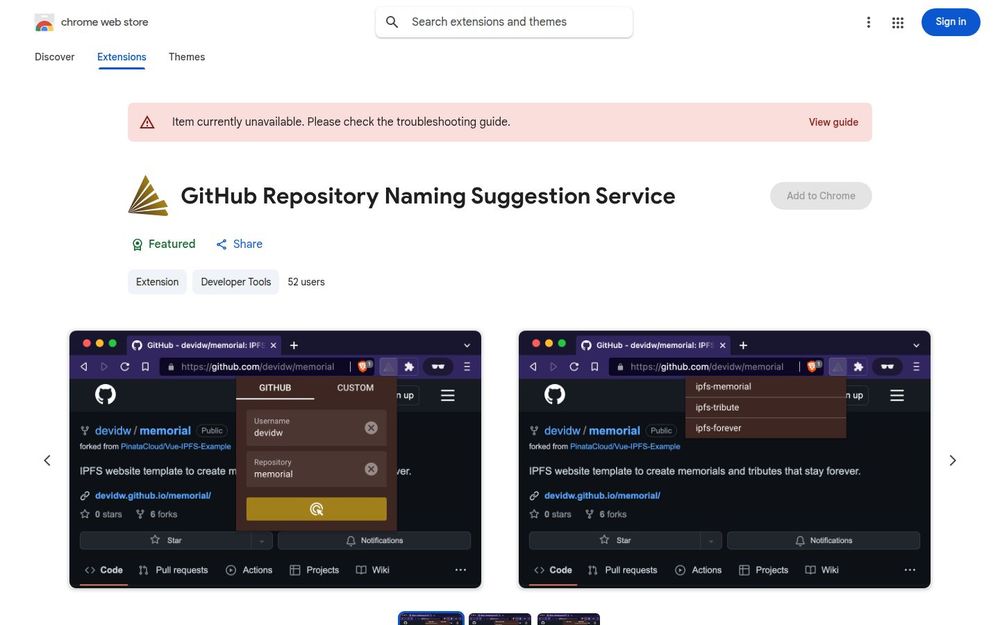1000x625 pixels.
Task: Open the Extensions tab
Action: point(122,57)
